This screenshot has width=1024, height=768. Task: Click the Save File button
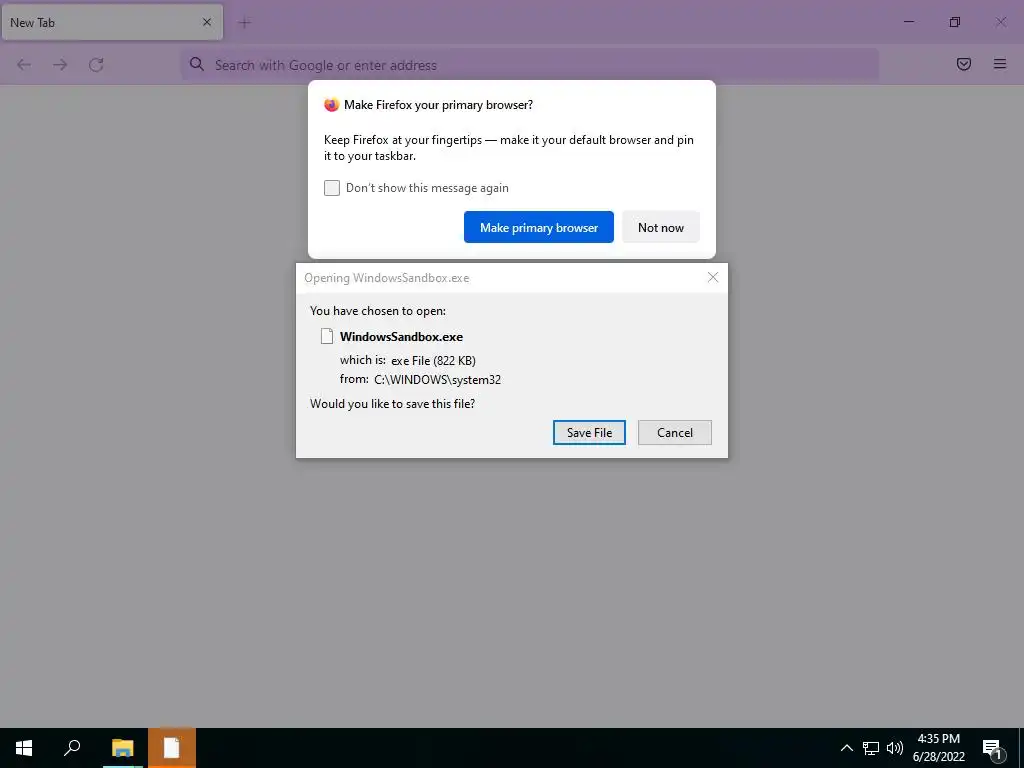(589, 432)
